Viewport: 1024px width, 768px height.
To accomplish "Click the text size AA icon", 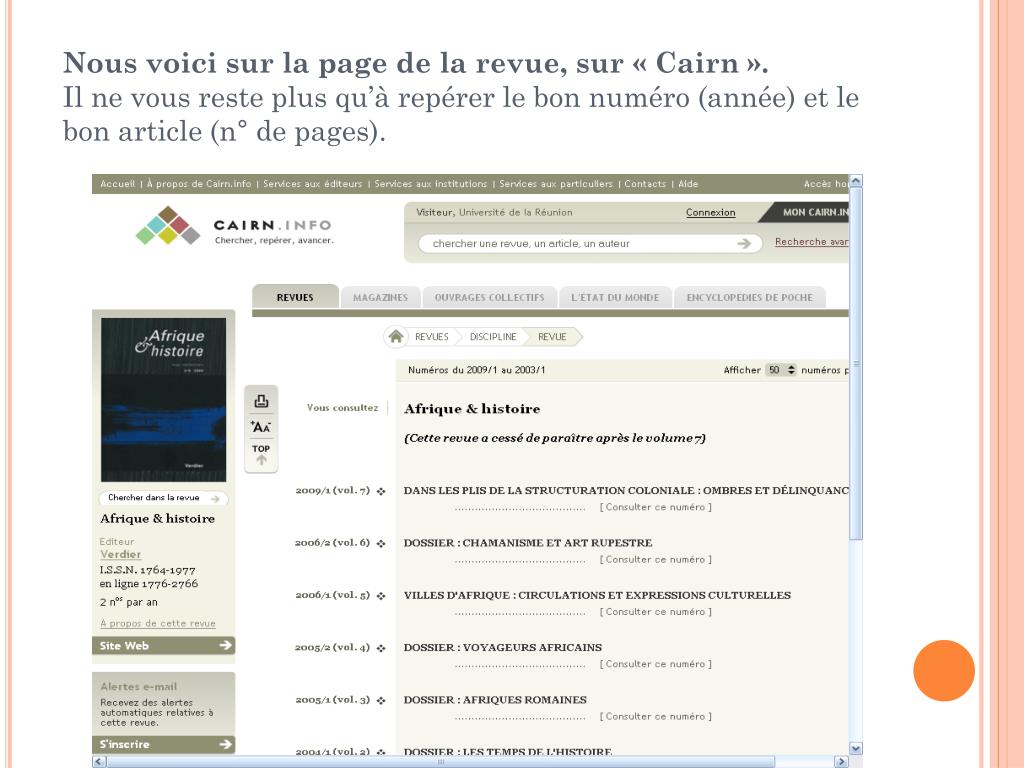I will [x=261, y=426].
